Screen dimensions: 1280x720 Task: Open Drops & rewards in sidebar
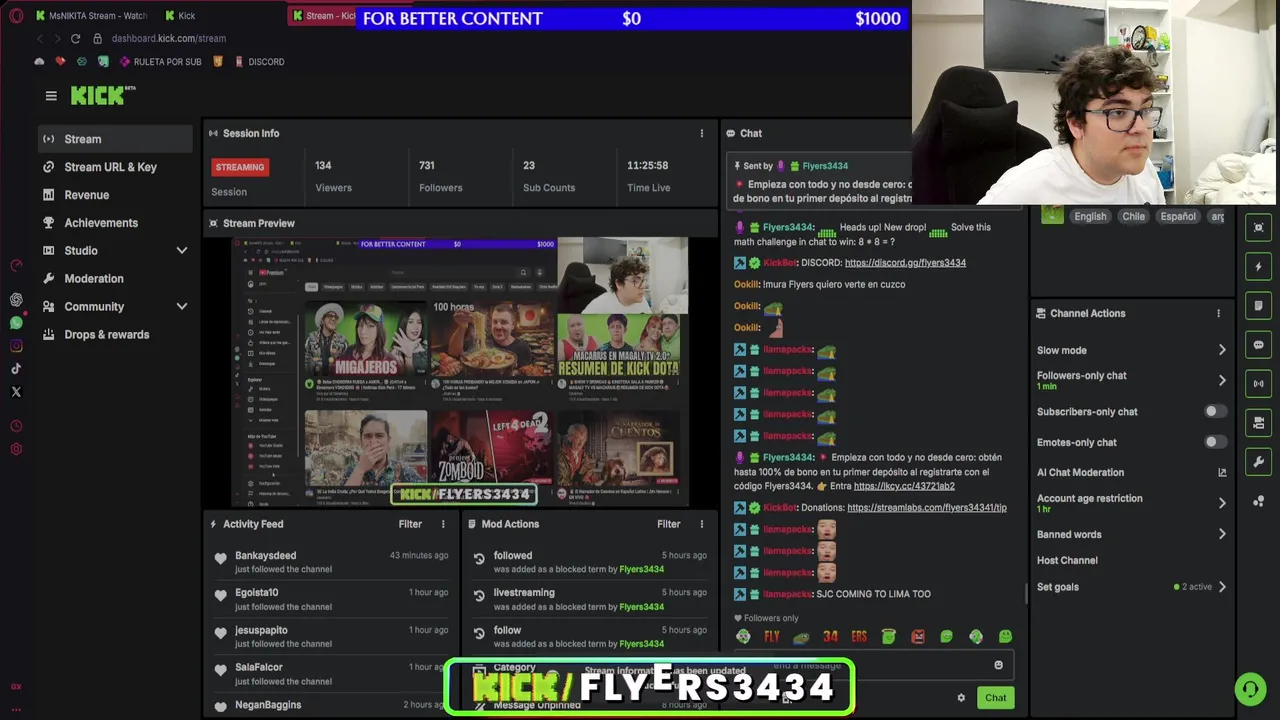106,335
